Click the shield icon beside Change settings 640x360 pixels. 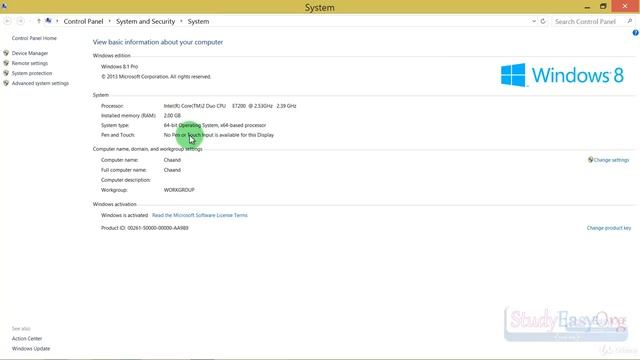coord(590,160)
